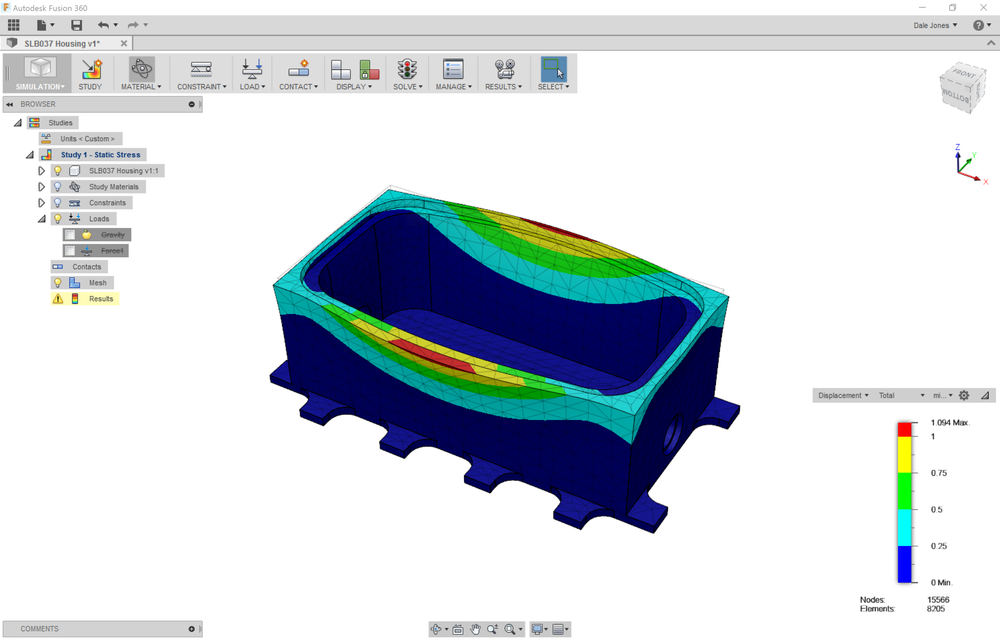Expand the Study Materials node
This screenshot has width=1000, height=640.
click(x=41, y=187)
